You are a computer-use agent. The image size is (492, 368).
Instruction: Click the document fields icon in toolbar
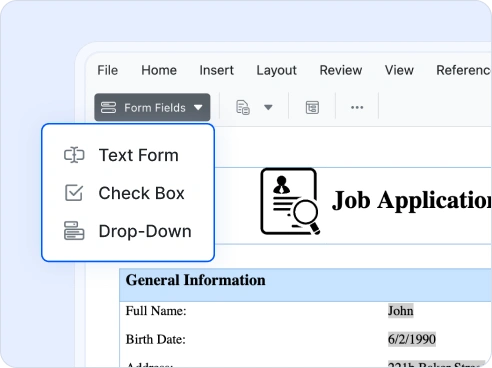click(x=243, y=107)
